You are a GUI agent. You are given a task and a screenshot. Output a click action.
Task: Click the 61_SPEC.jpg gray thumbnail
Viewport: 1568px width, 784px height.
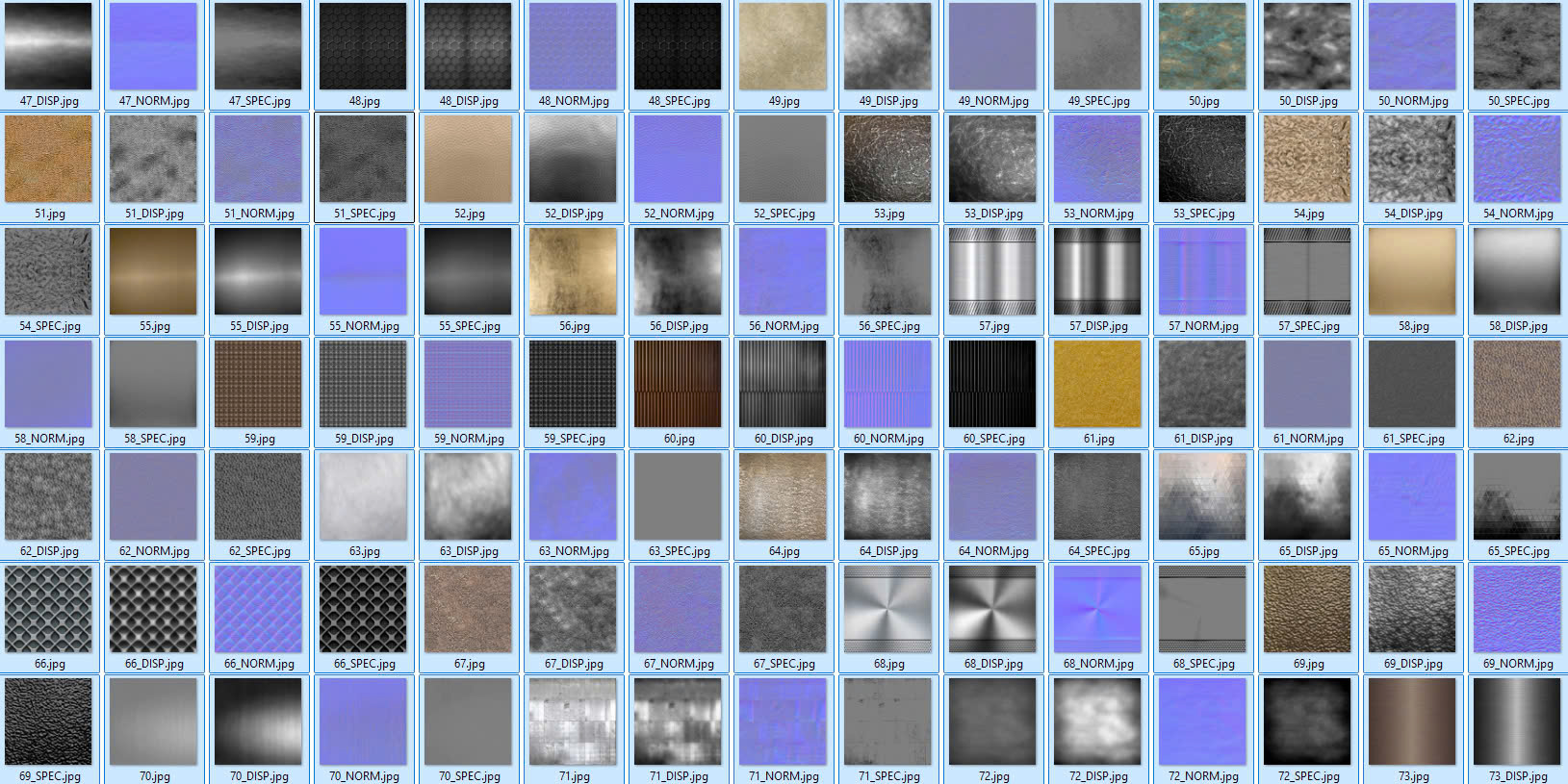click(x=1412, y=384)
